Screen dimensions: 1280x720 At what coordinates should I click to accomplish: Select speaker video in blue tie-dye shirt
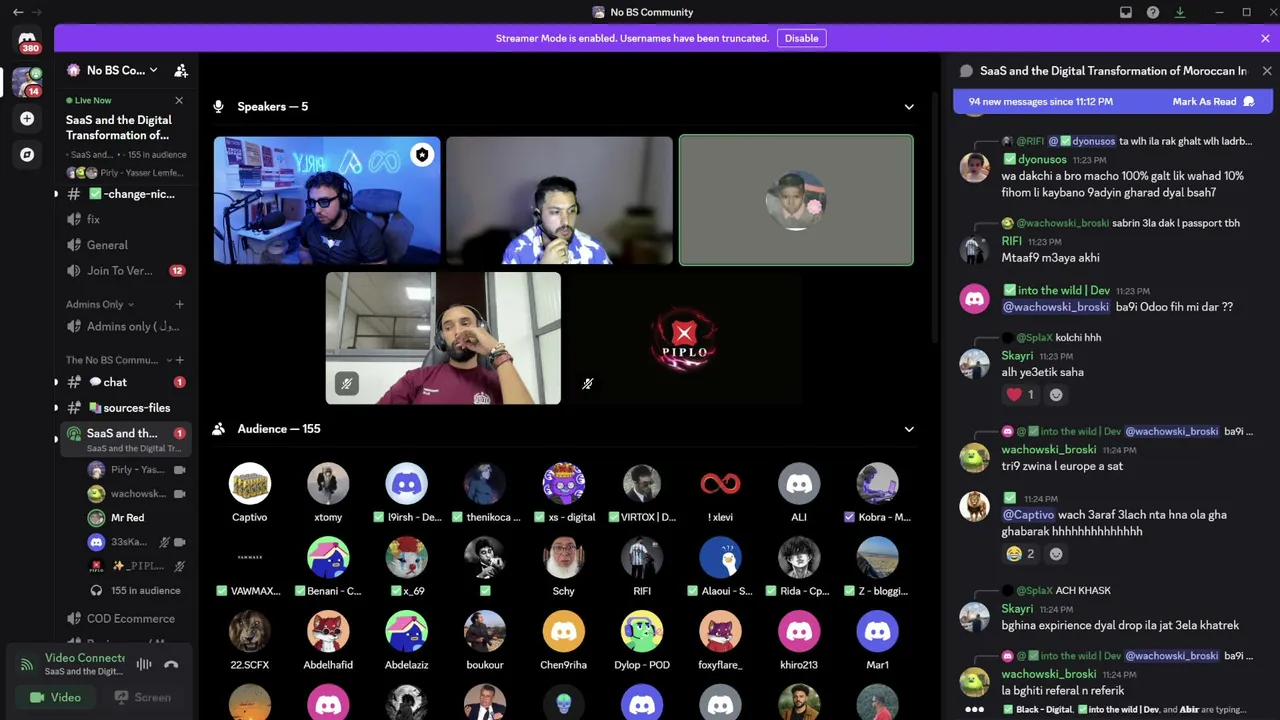coord(560,200)
